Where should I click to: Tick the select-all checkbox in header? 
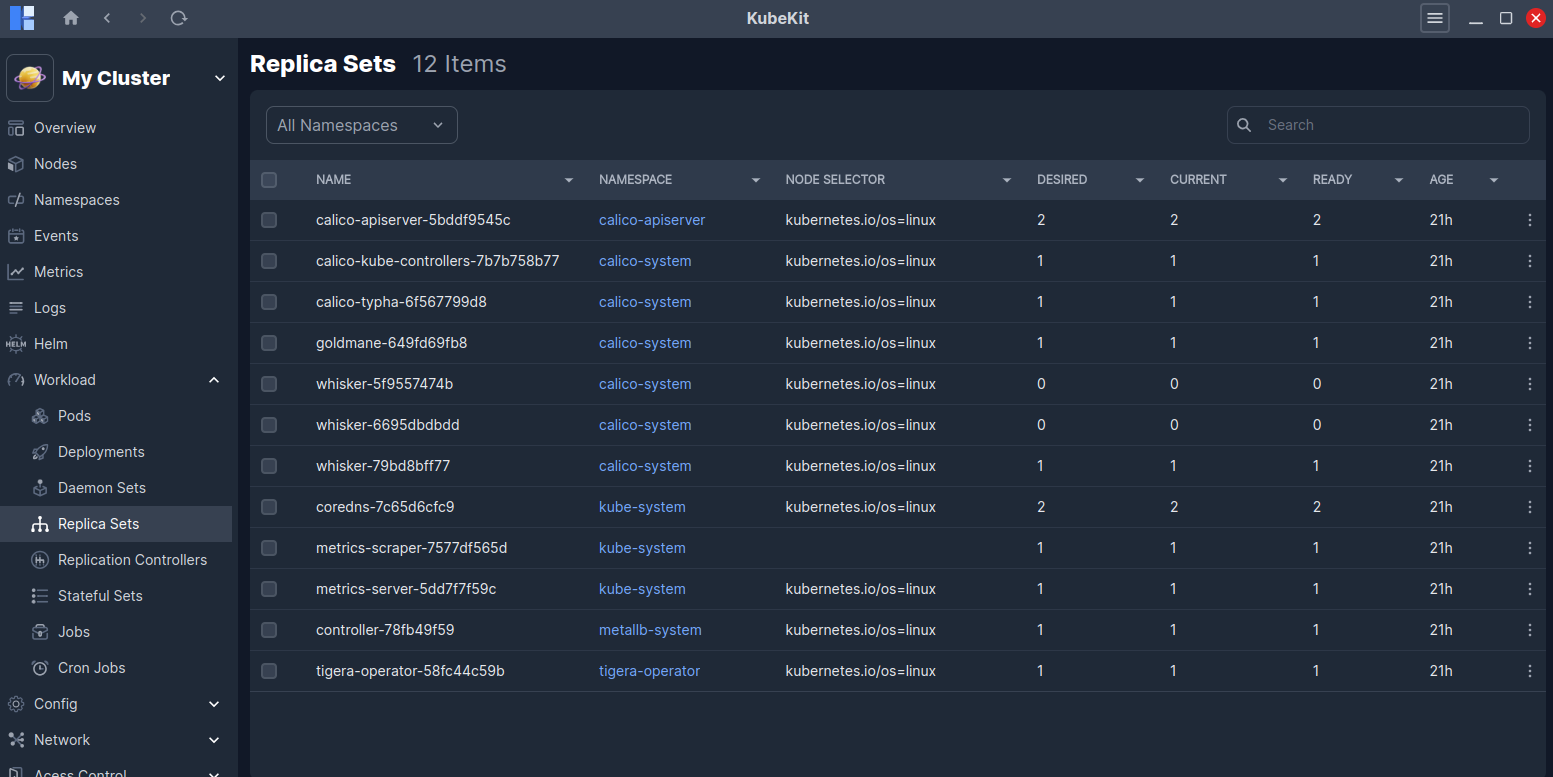point(269,180)
